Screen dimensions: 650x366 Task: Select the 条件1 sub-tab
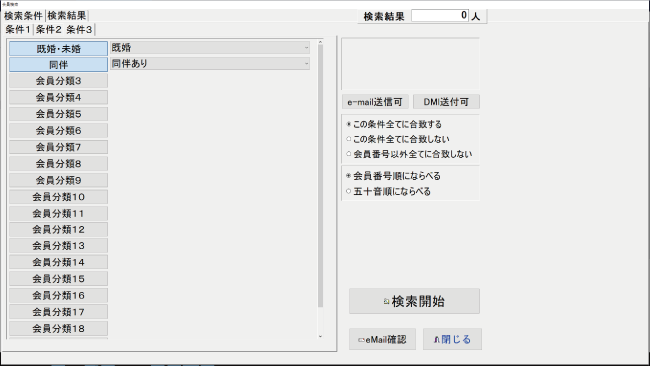[18, 29]
